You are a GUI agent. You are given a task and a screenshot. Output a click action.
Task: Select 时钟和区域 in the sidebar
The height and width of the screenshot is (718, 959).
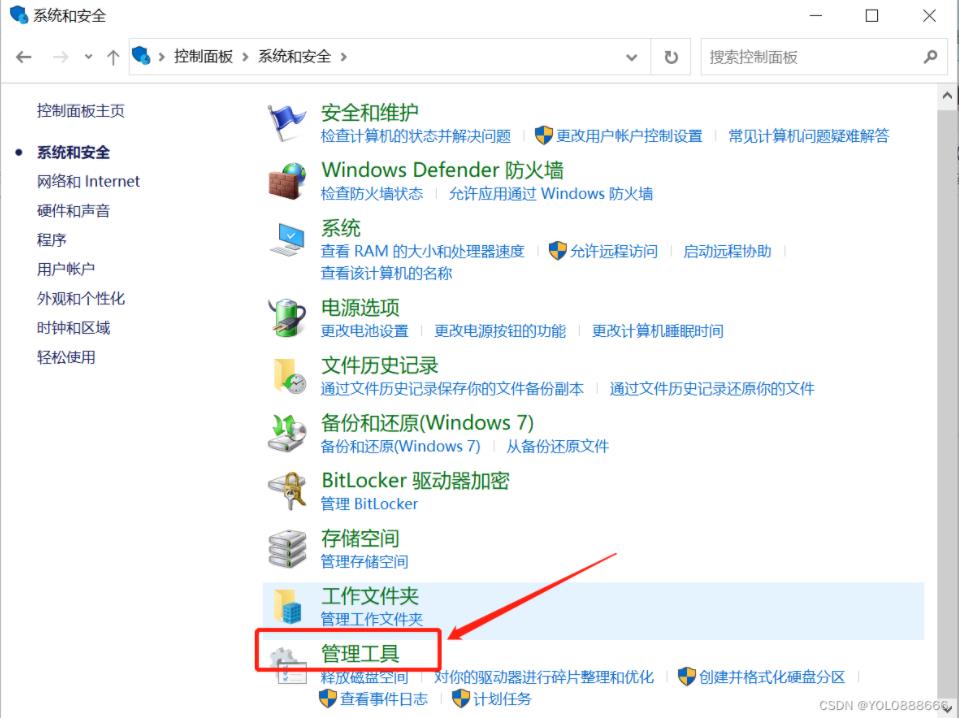click(x=73, y=328)
